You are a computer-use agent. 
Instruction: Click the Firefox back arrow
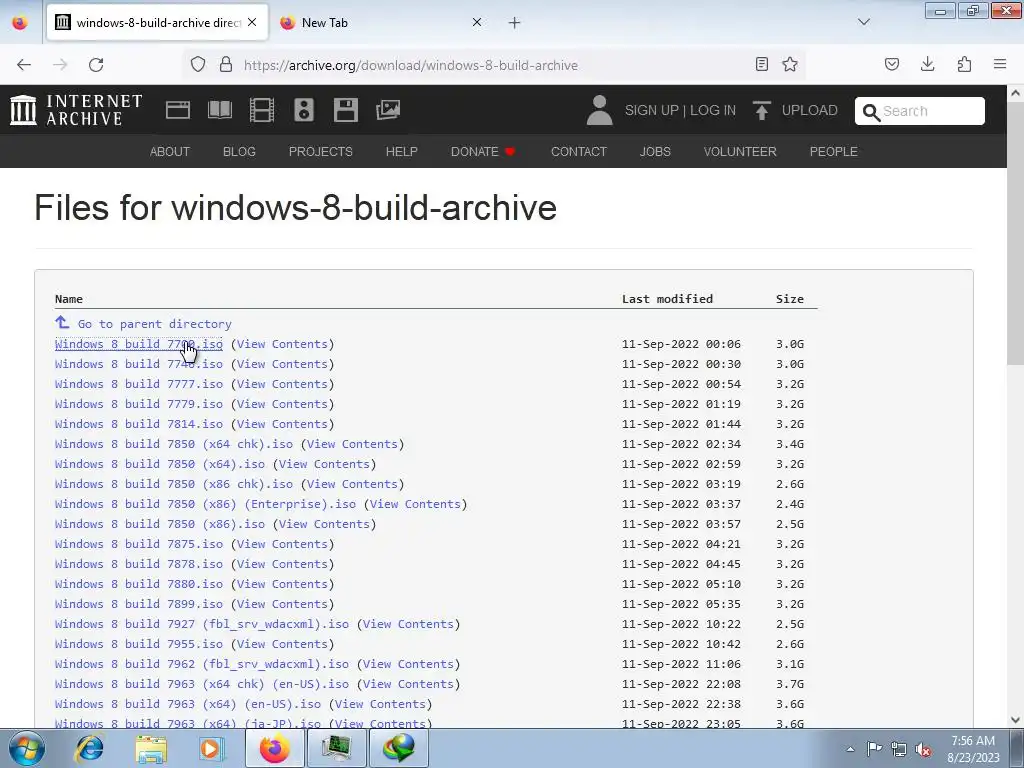coord(24,65)
